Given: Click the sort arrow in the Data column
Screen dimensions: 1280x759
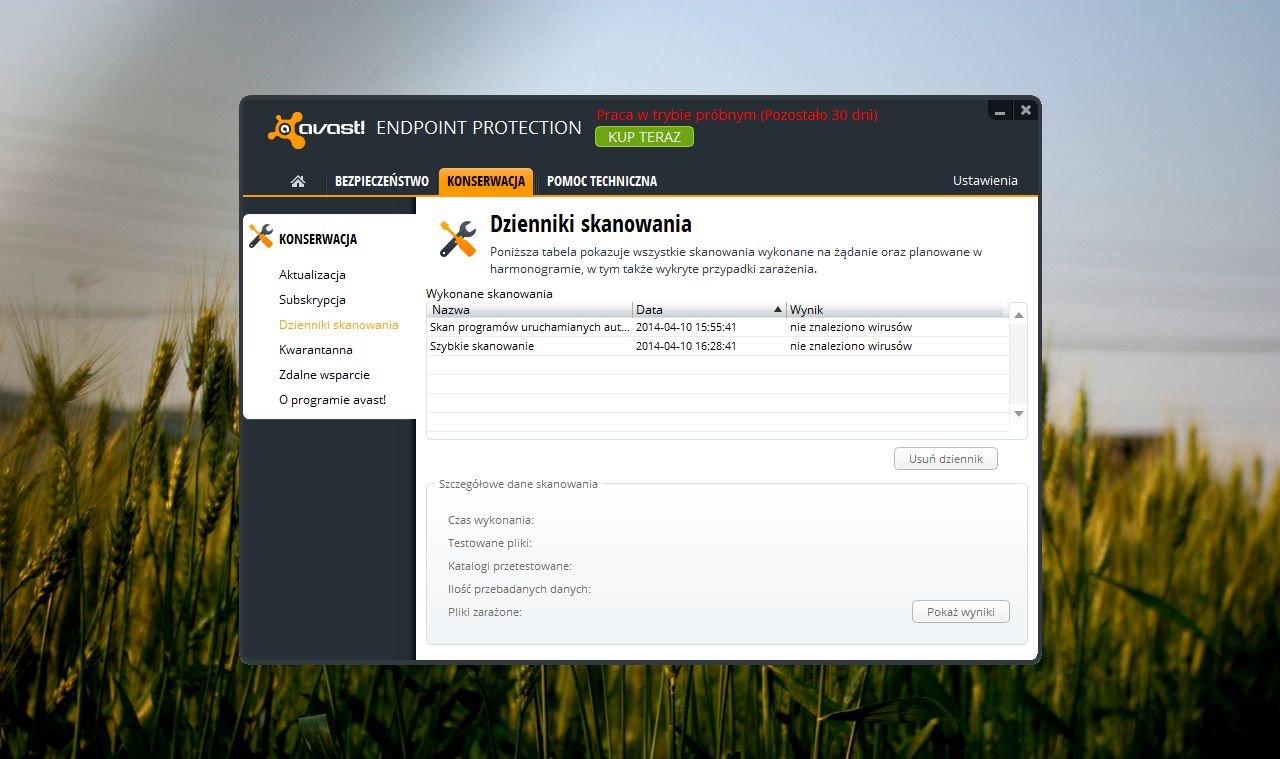Looking at the screenshot, I should tap(778, 309).
